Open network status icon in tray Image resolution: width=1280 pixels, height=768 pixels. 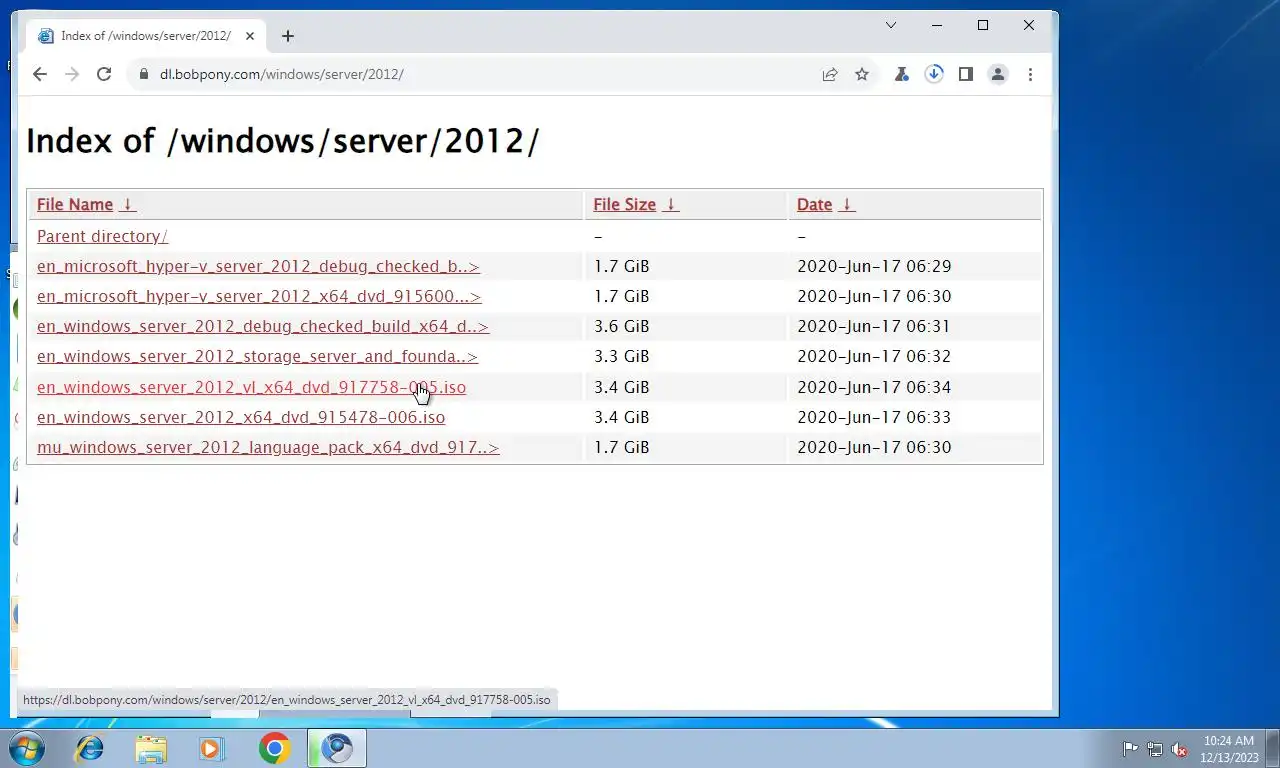pos(1155,749)
